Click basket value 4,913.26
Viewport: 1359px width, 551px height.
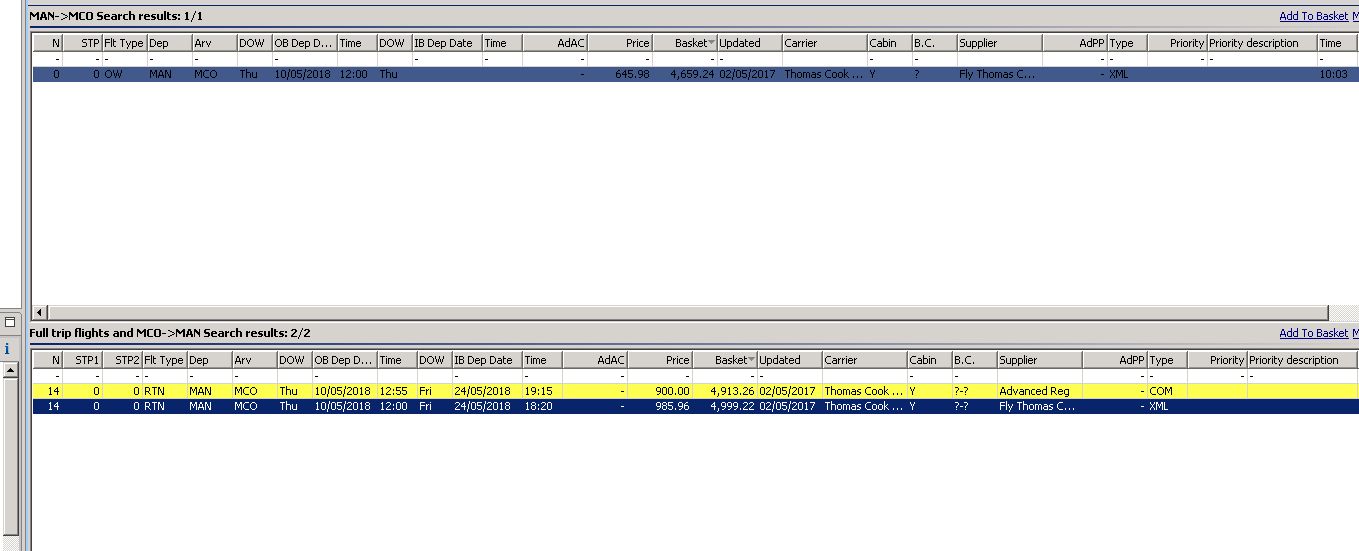(x=732, y=391)
